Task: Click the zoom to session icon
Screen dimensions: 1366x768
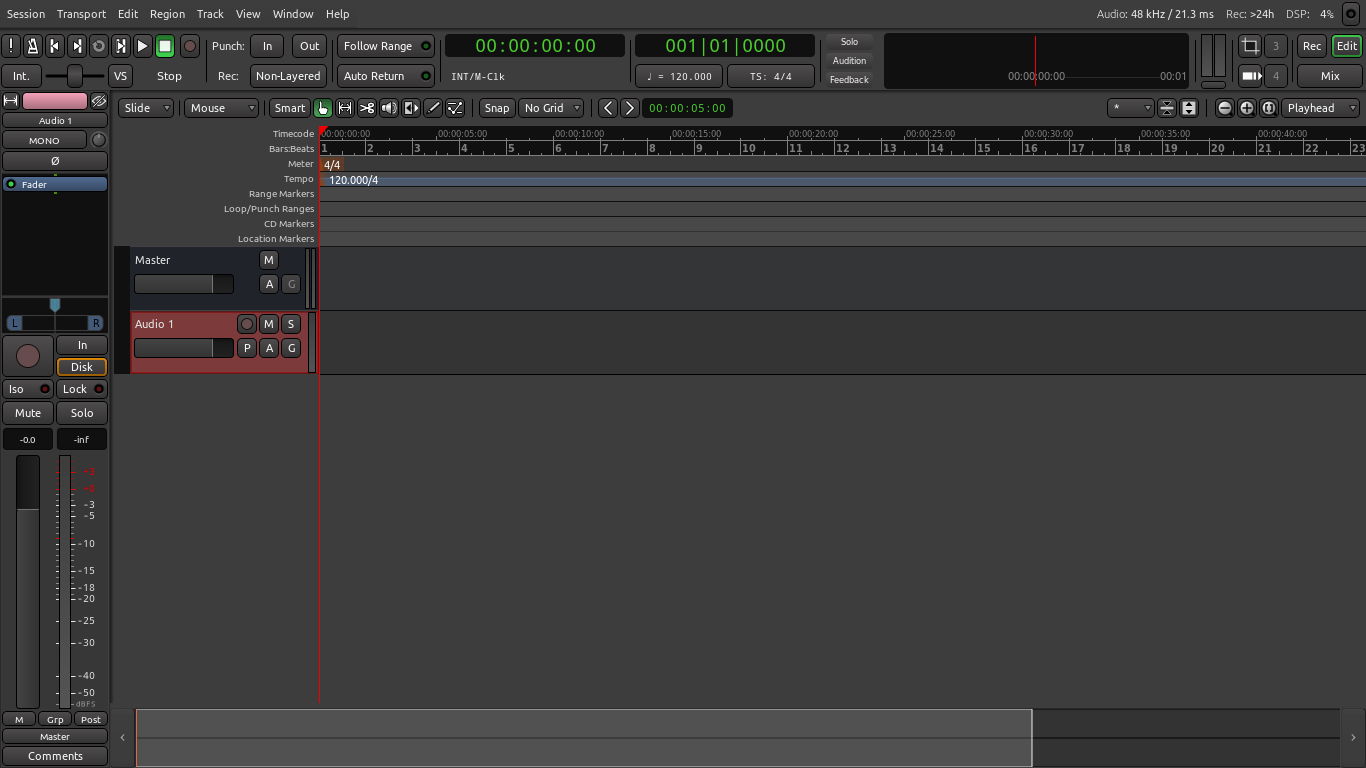Action: click(1268, 108)
